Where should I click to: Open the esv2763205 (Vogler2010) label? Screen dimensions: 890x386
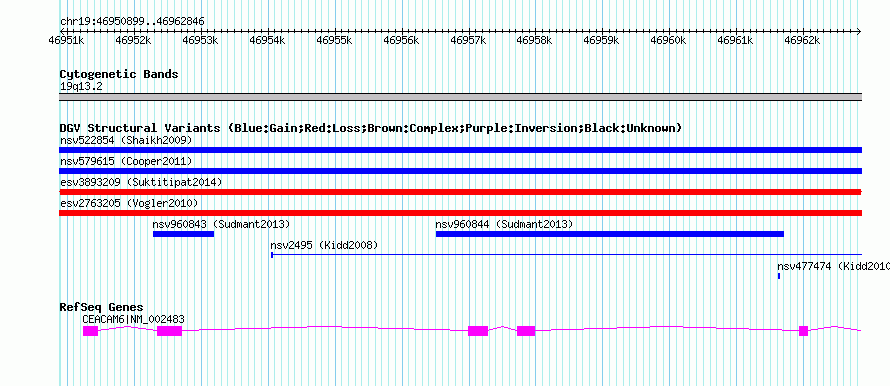pyautogui.click(x=129, y=203)
